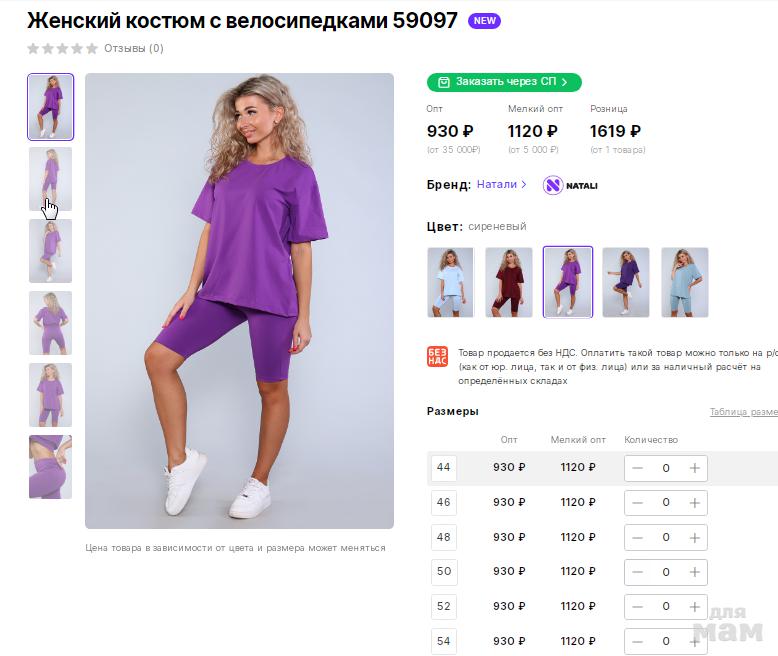
Task: Select size 44 box
Action: [444, 468]
